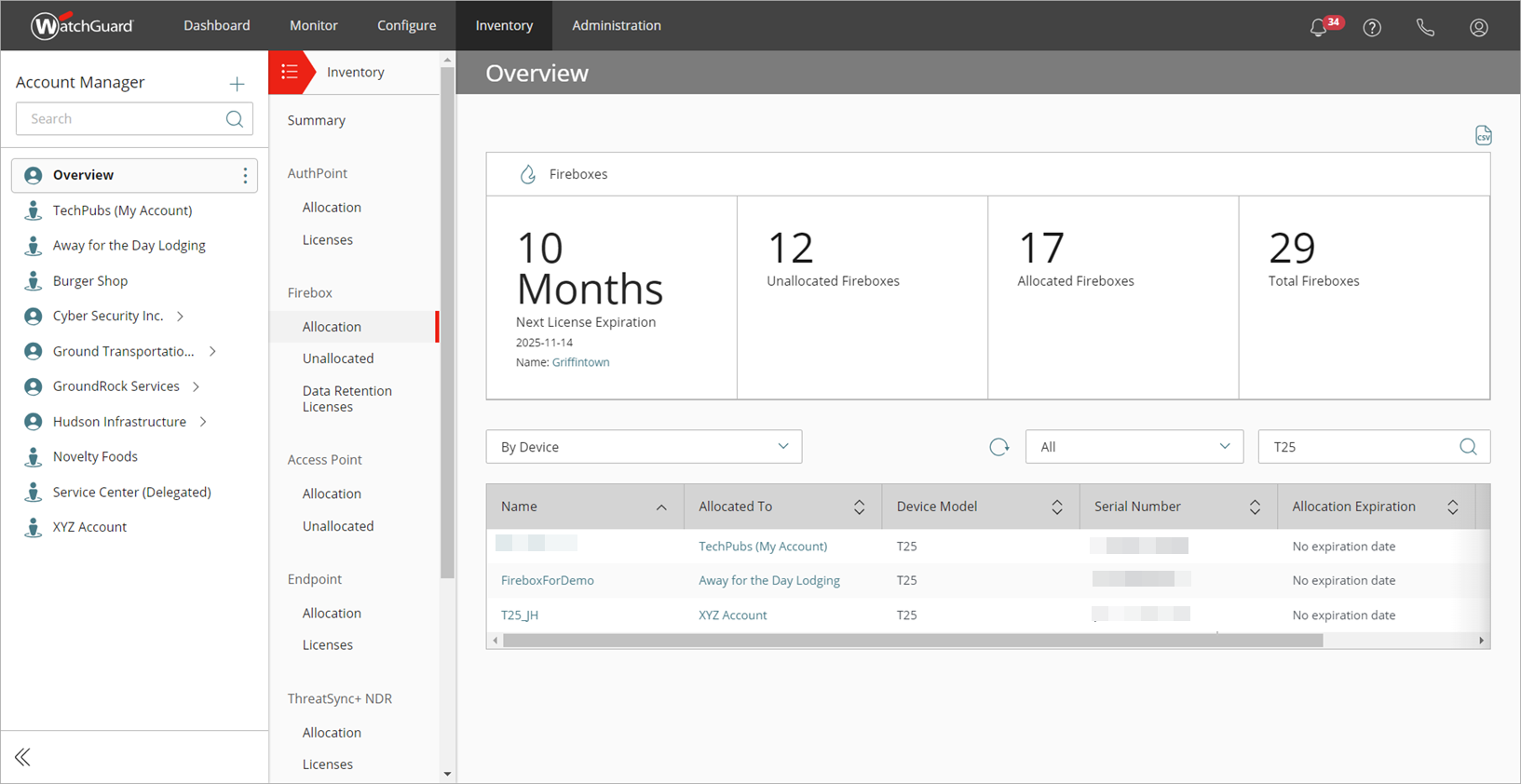Open the All filter dropdown
Viewport: 1521px width, 784px height.
click(1134, 447)
